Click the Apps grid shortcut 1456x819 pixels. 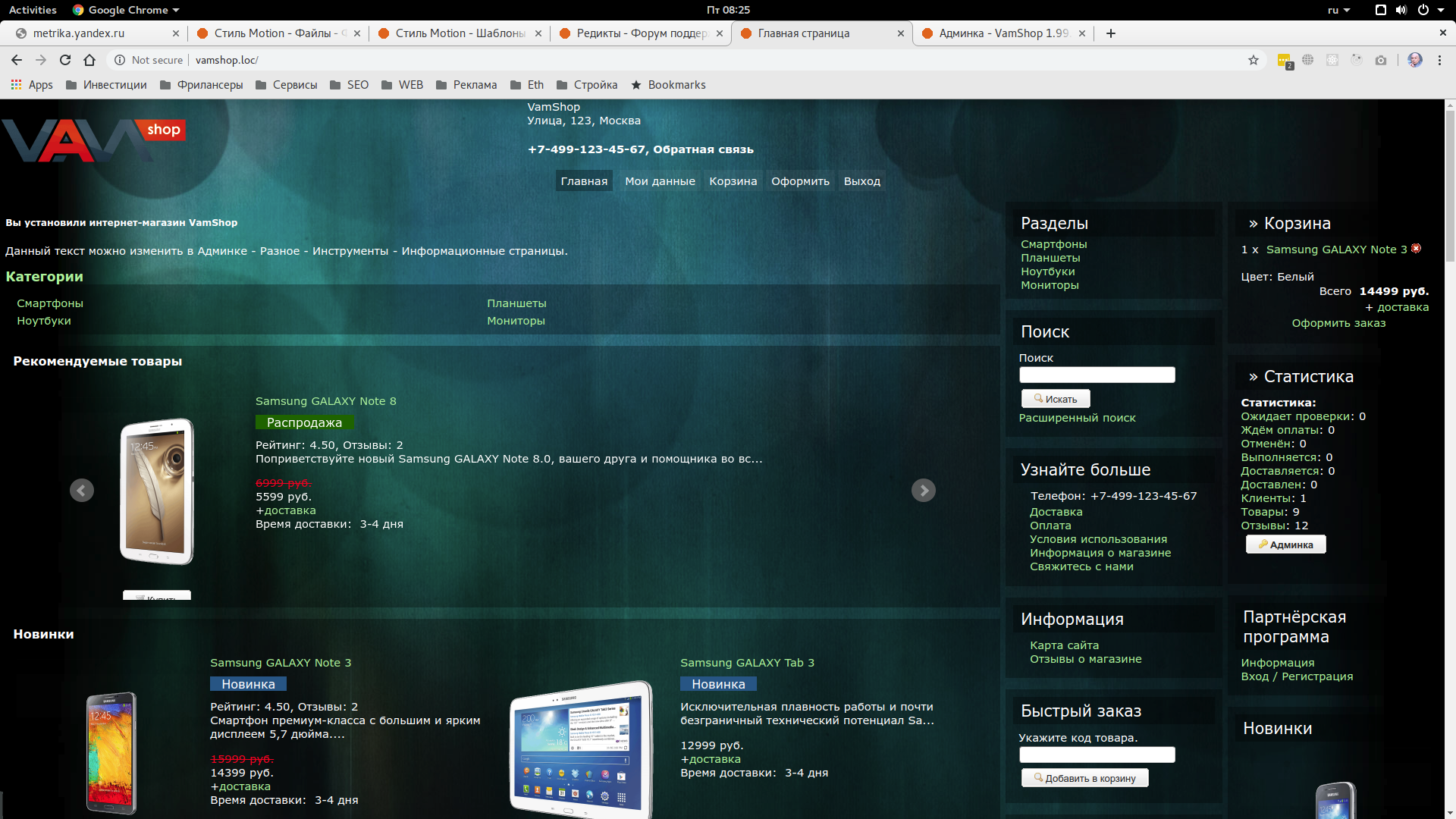pyautogui.click(x=32, y=85)
